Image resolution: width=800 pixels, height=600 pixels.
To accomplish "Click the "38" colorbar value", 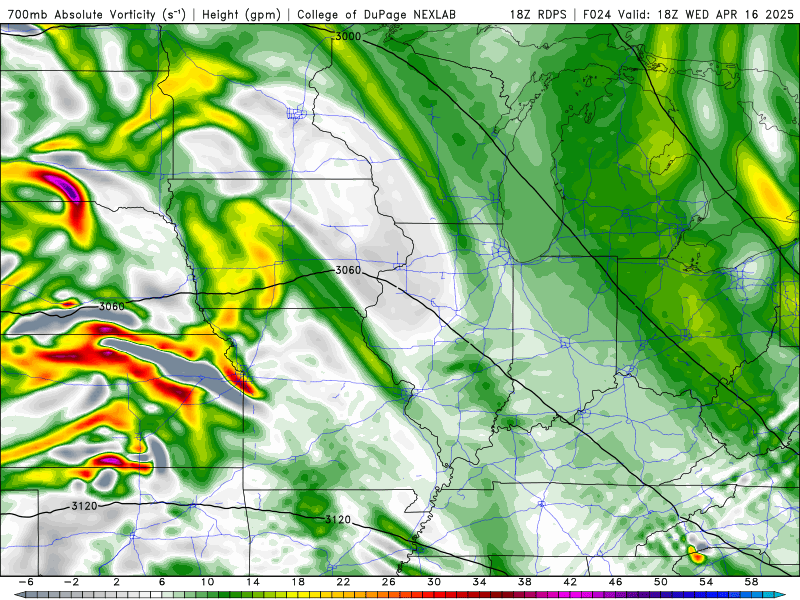I will [x=524, y=582].
